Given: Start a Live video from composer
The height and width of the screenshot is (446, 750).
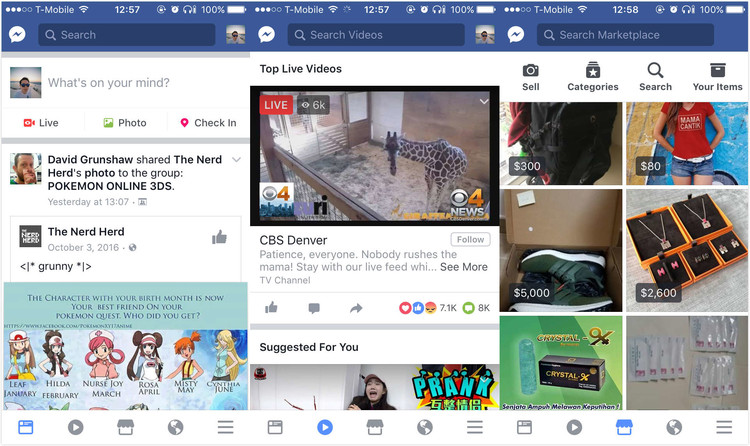Looking at the screenshot, I should (41, 123).
